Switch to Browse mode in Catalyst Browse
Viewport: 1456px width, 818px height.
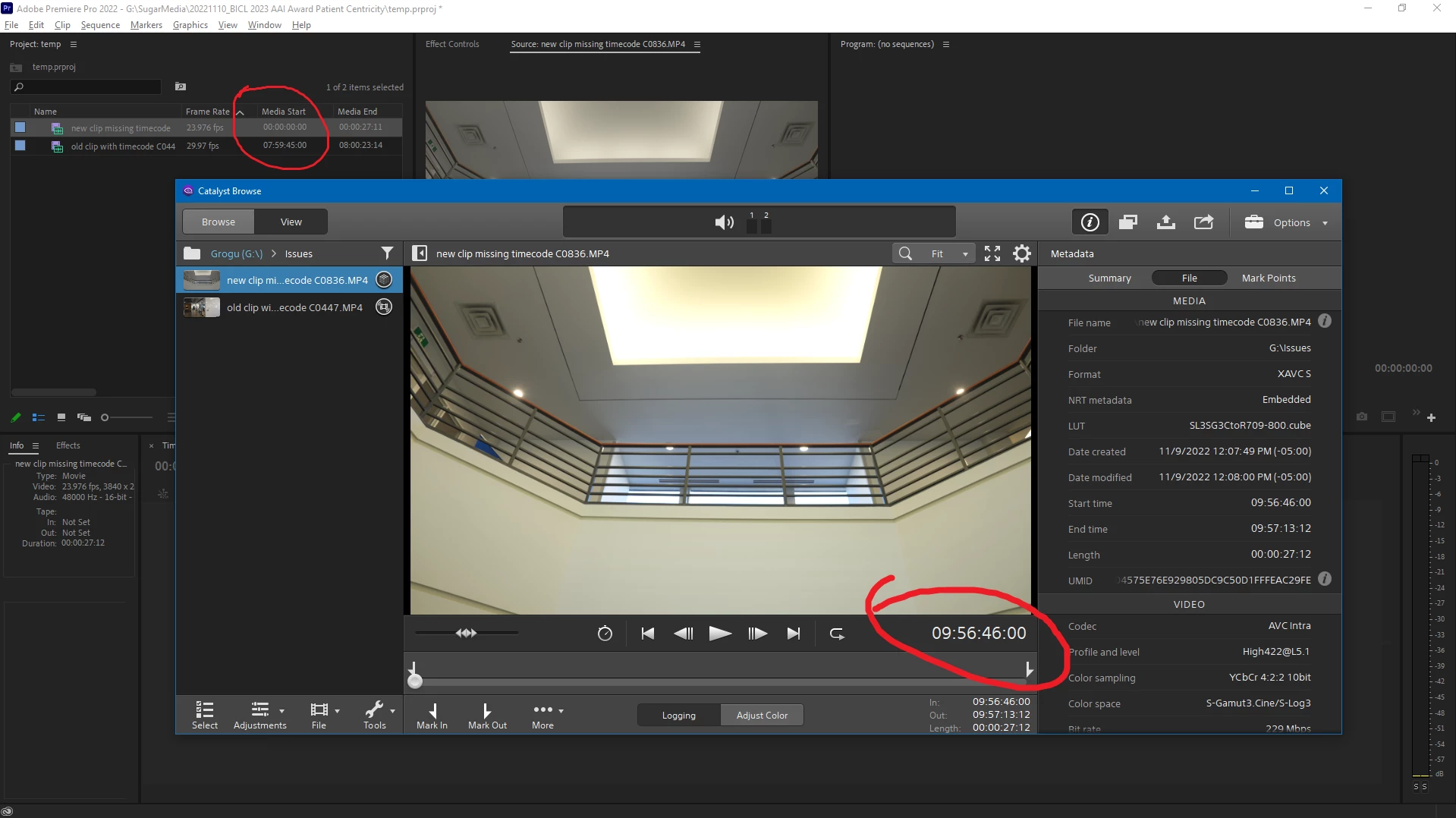(x=219, y=222)
